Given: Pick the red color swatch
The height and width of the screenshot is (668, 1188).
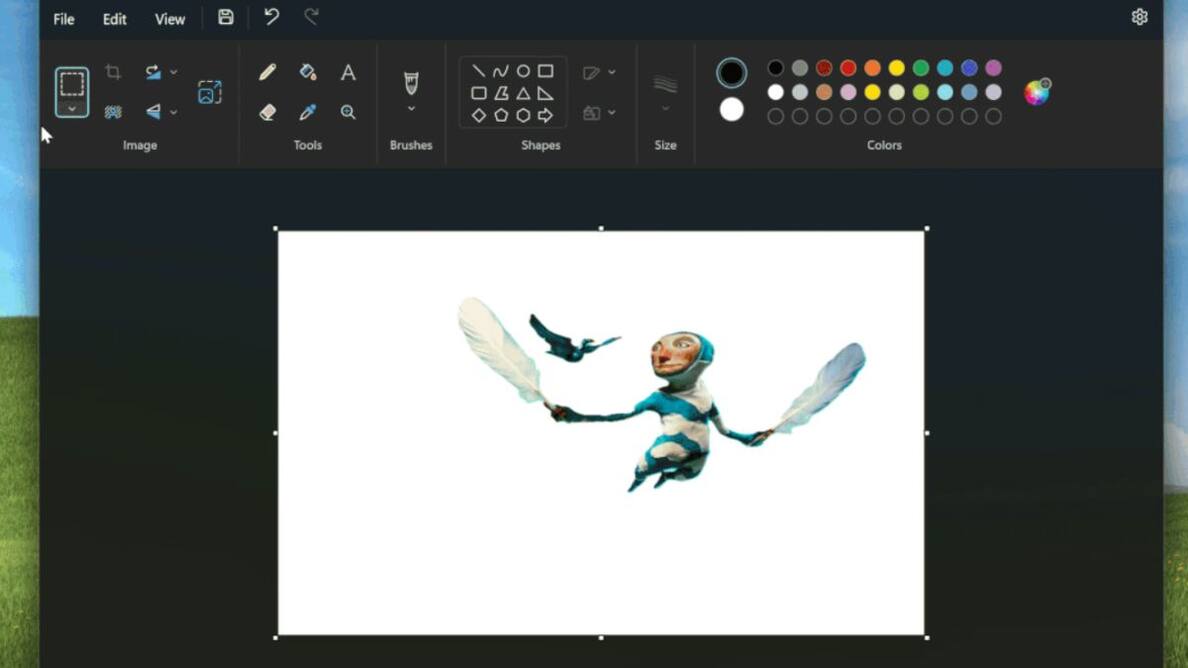Looking at the screenshot, I should [x=848, y=68].
